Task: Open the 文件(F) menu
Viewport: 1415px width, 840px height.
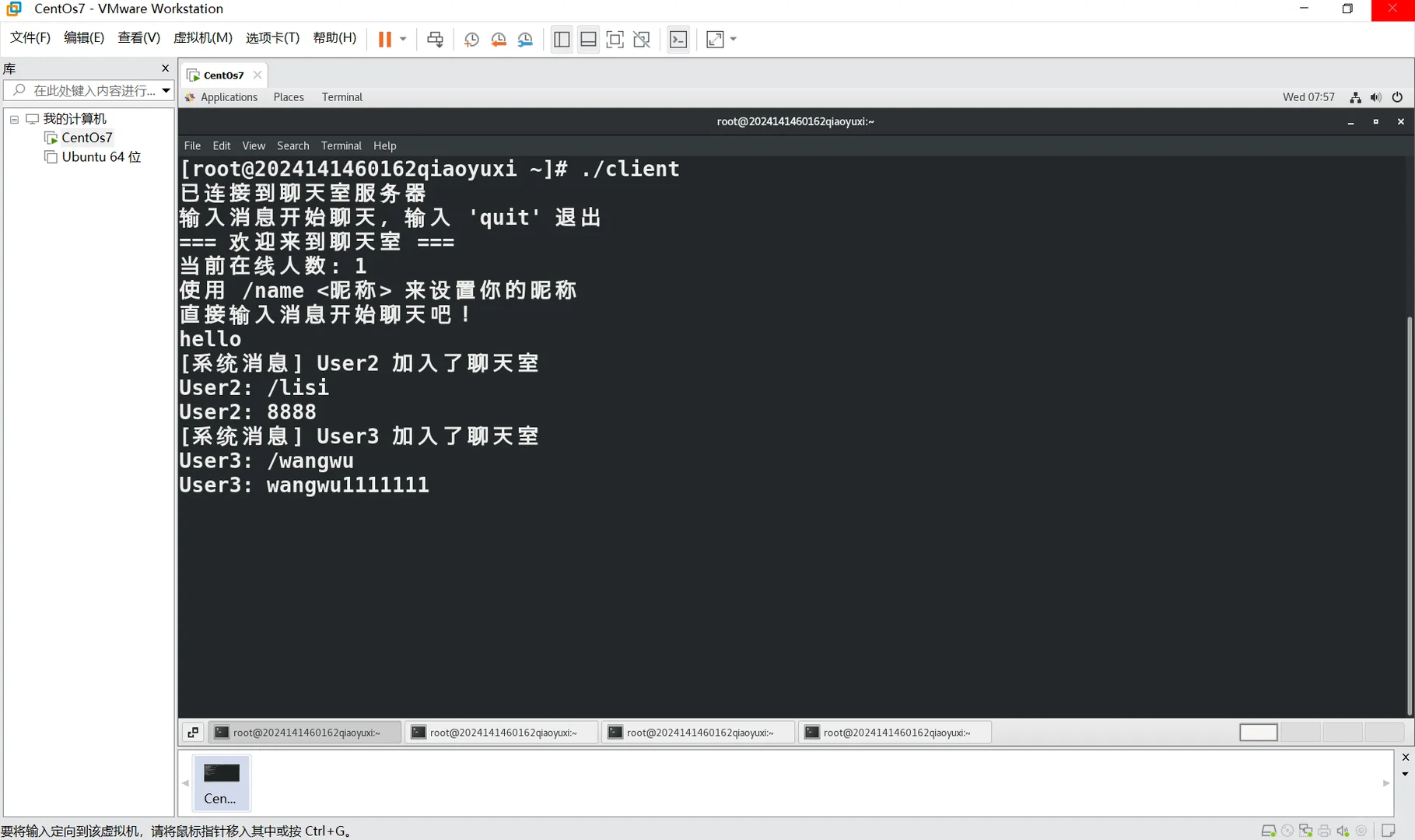Action: pyautogui.click(x=30, y=38)
